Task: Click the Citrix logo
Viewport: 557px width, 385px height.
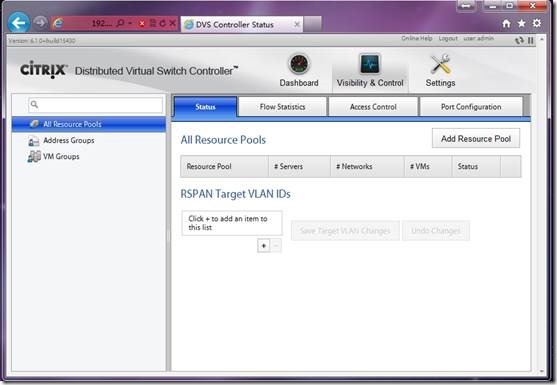Action: (x=43, y=69)
